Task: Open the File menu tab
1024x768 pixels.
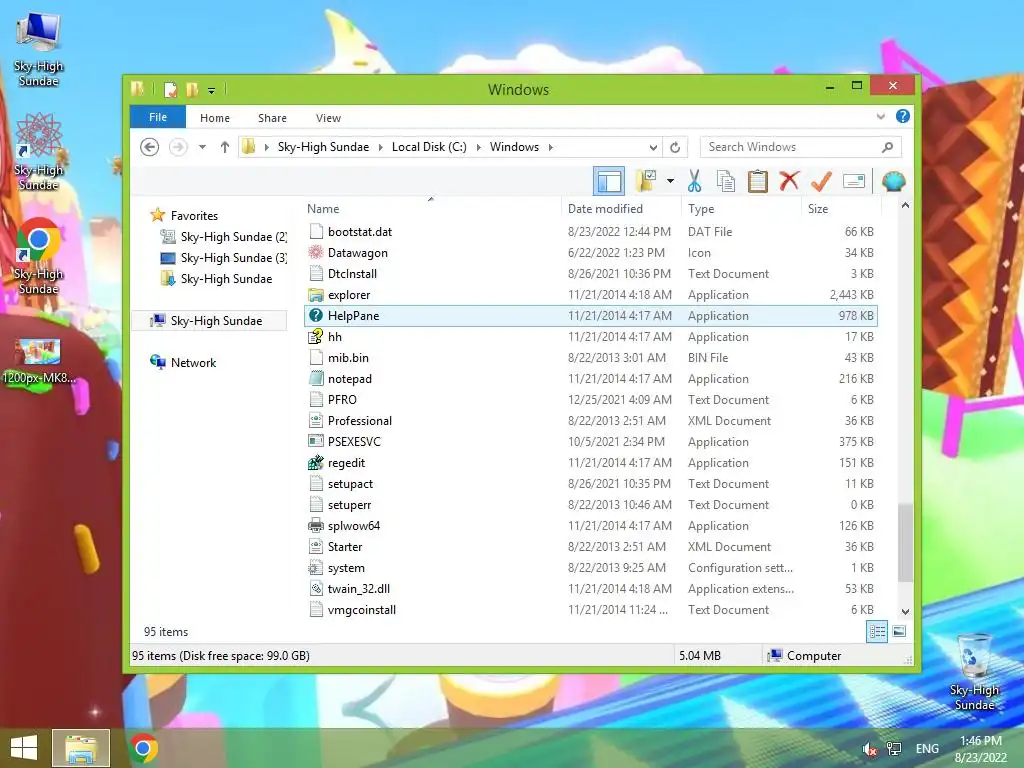Action: (x=158, y=117)
